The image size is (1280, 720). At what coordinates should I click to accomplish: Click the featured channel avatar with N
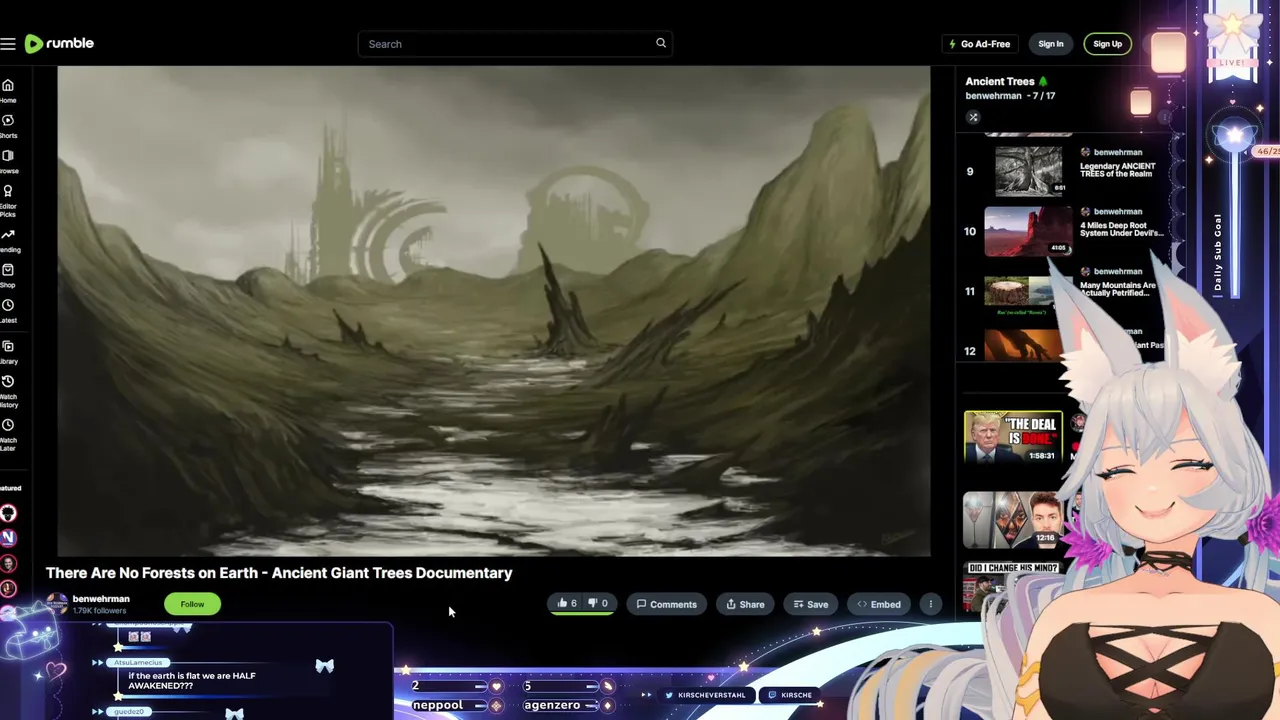click(x=8, y=538)
